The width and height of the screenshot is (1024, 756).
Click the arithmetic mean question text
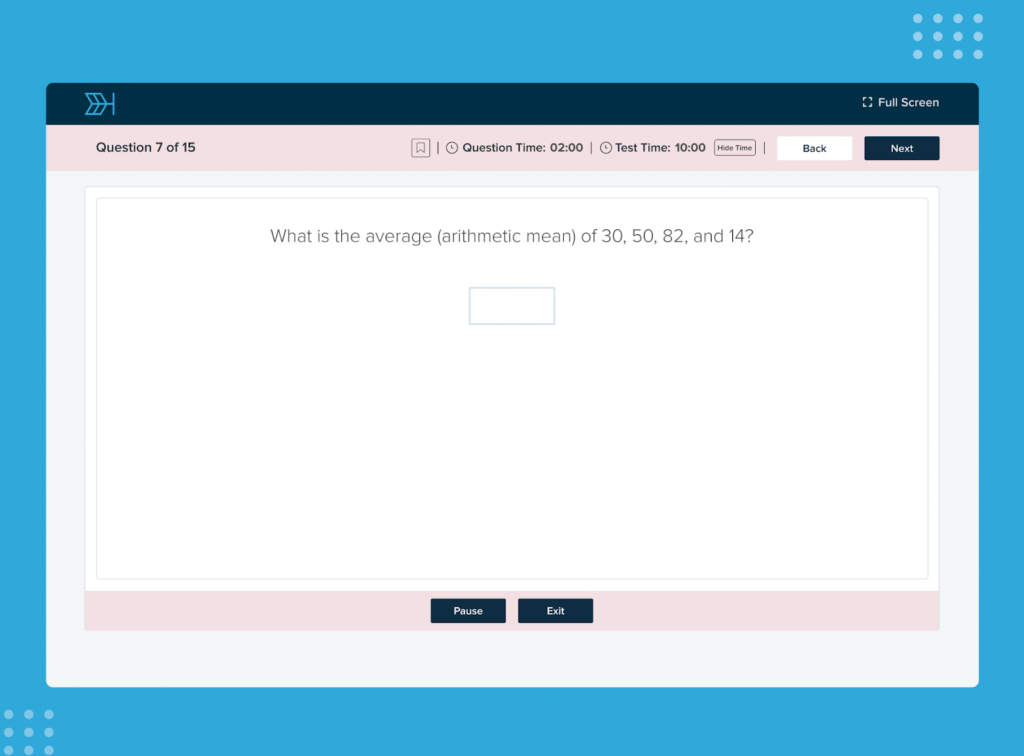512,236
